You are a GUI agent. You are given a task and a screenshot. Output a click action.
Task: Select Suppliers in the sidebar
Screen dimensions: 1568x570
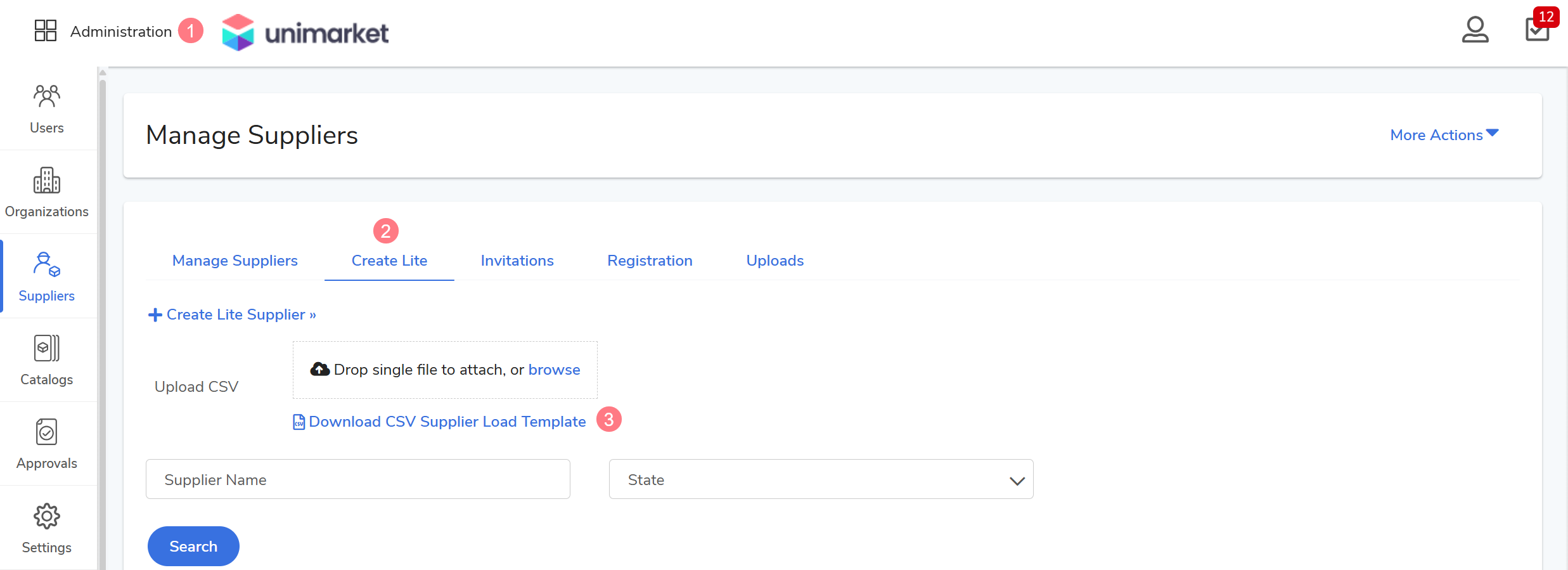(47, 277)
